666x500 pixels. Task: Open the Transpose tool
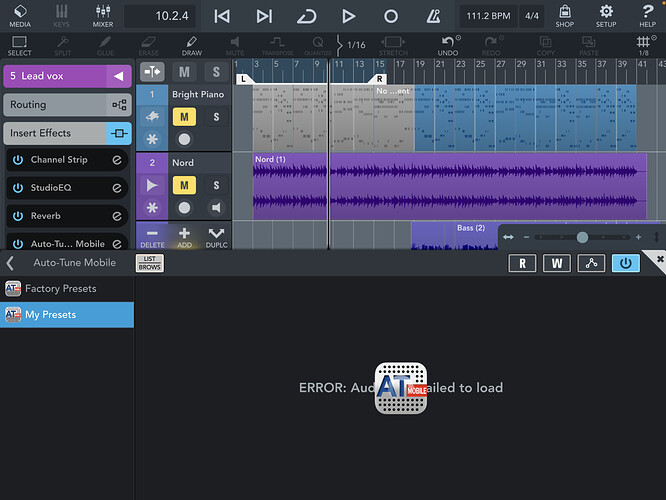click(x=277, y=46)
